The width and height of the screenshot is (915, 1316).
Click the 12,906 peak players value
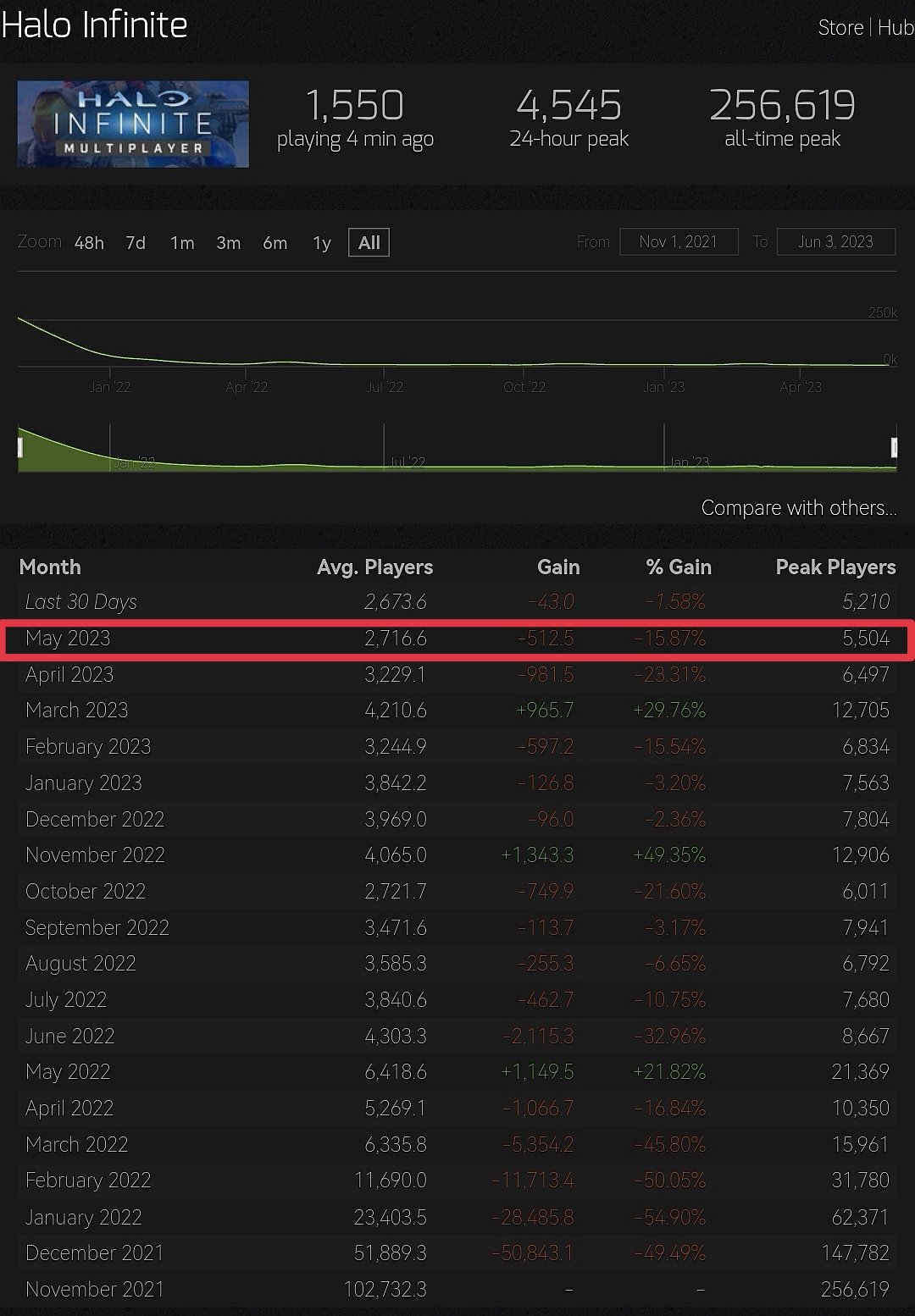point(861,855)
